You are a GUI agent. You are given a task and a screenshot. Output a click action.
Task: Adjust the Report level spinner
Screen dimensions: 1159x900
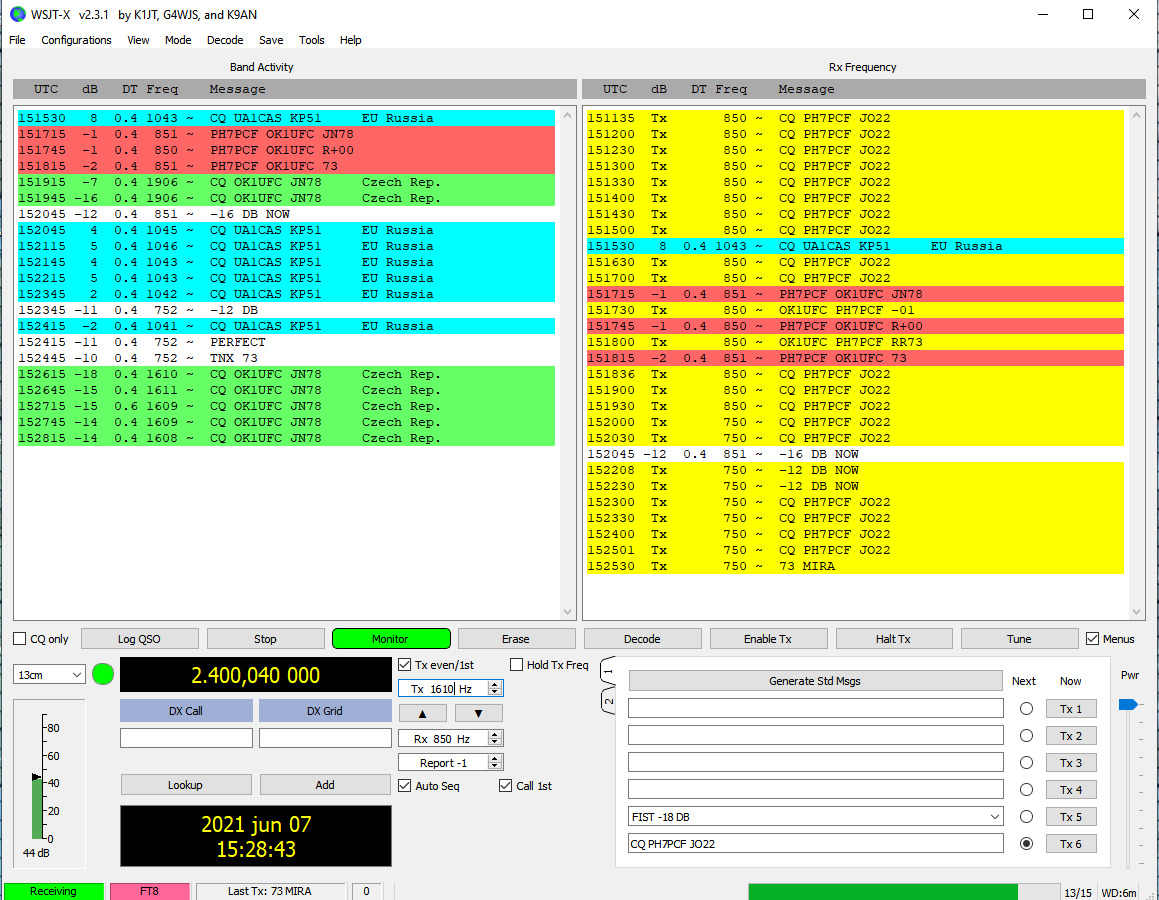(x=496, y=763)
